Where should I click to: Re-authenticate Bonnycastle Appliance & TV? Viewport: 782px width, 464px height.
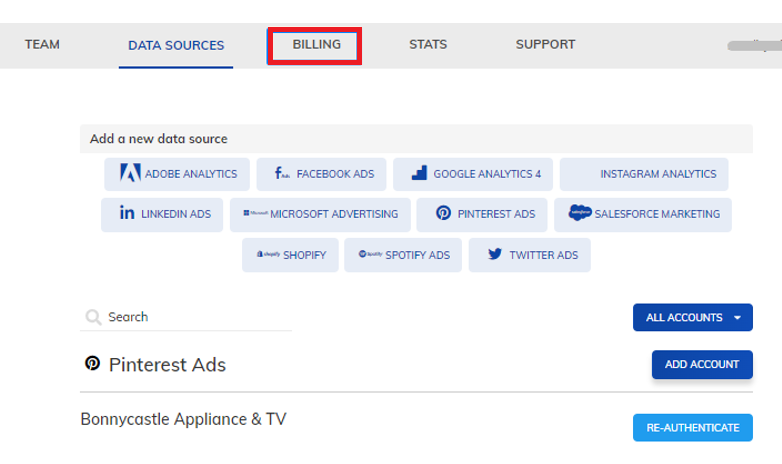point(693,428)
